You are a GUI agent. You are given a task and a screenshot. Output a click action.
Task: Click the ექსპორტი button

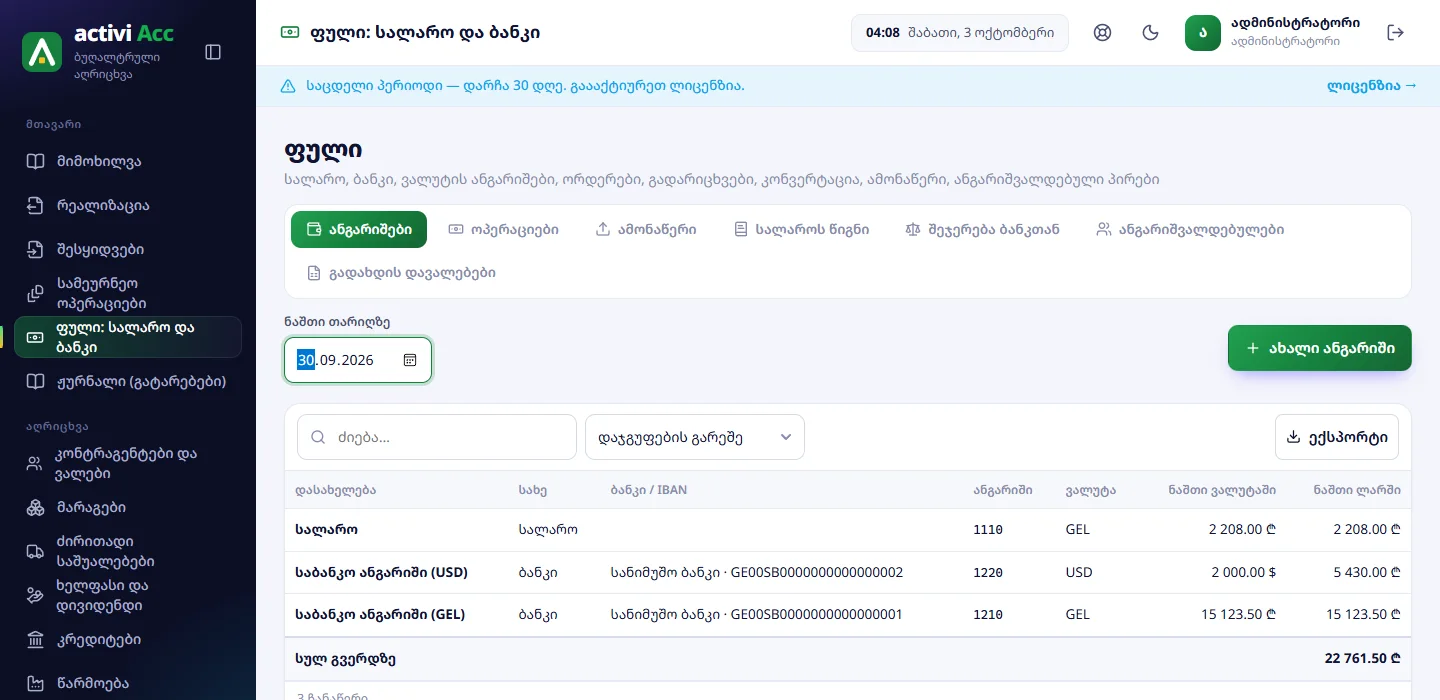point(1337,437)
